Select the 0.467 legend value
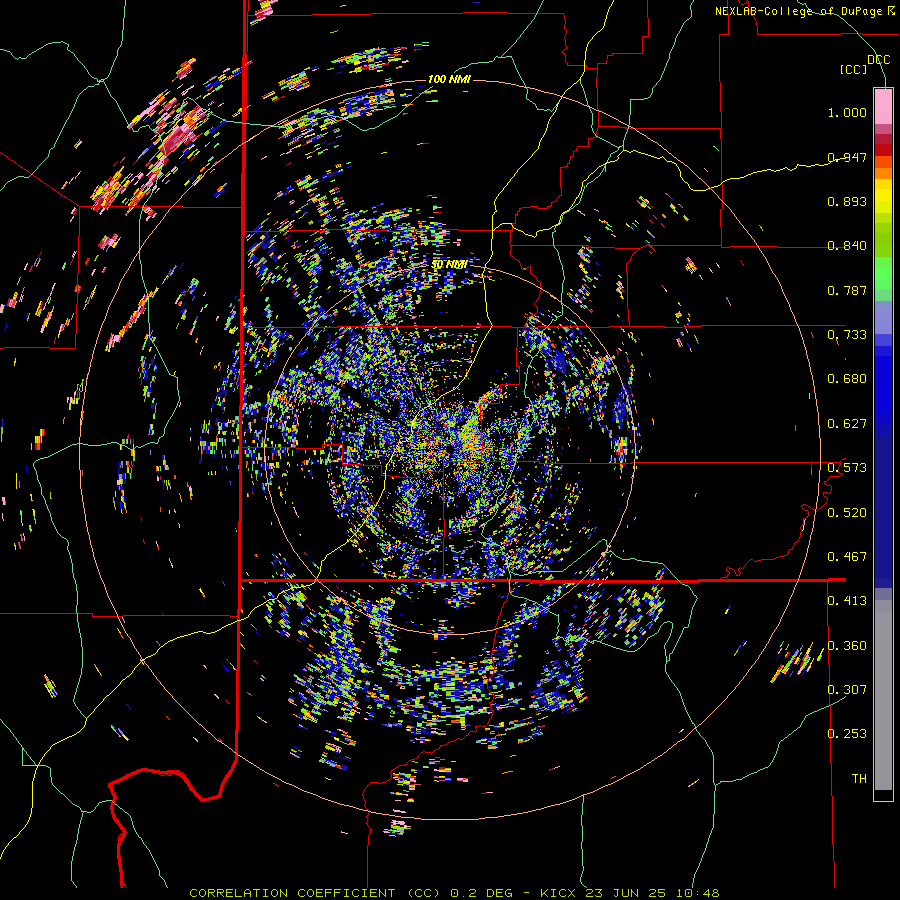 tap(847, 556)
